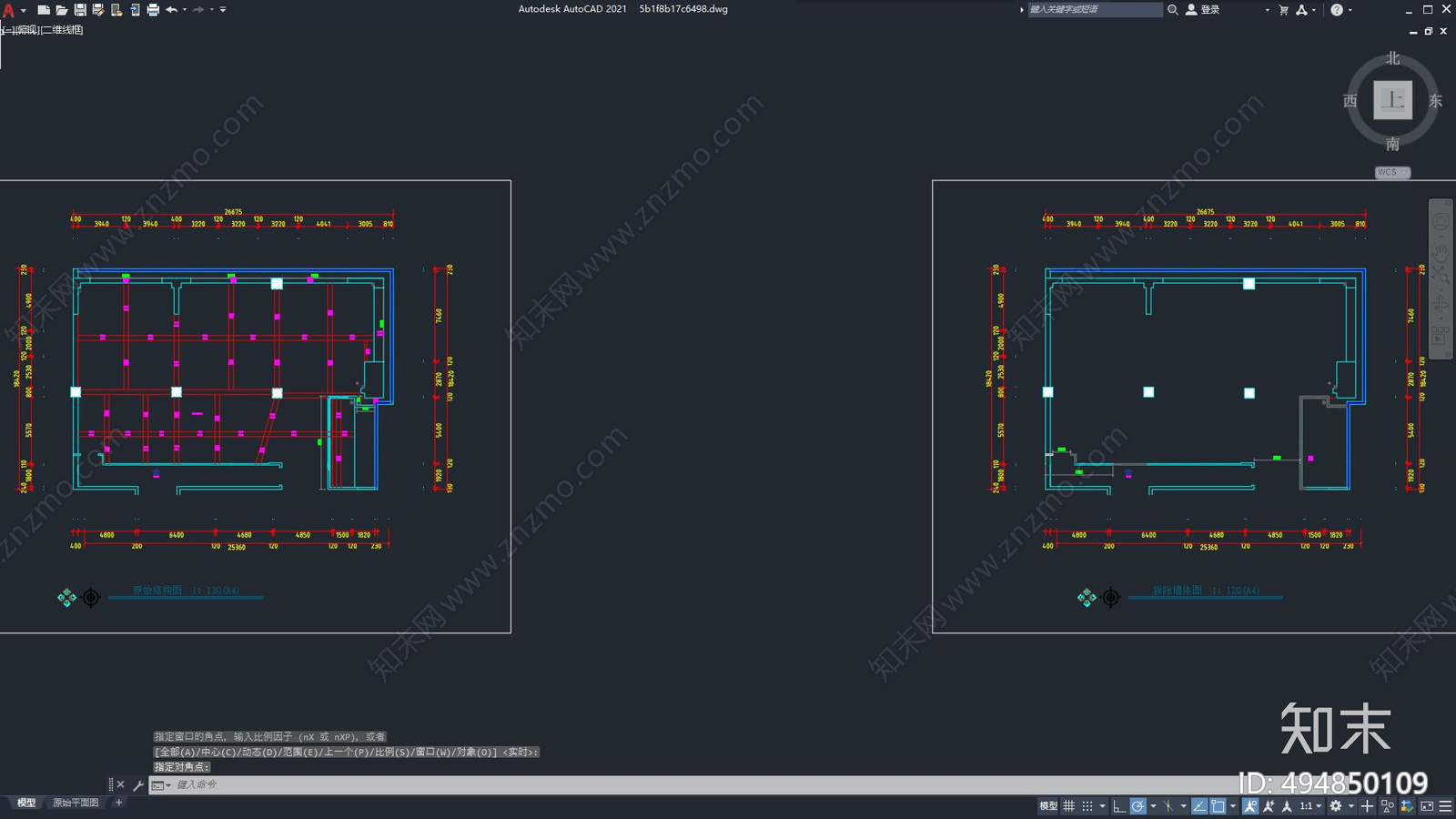Click the Autodesk account triangle icon
The height and width of the screenshot is (819, 1456).
pos(1302,9)
